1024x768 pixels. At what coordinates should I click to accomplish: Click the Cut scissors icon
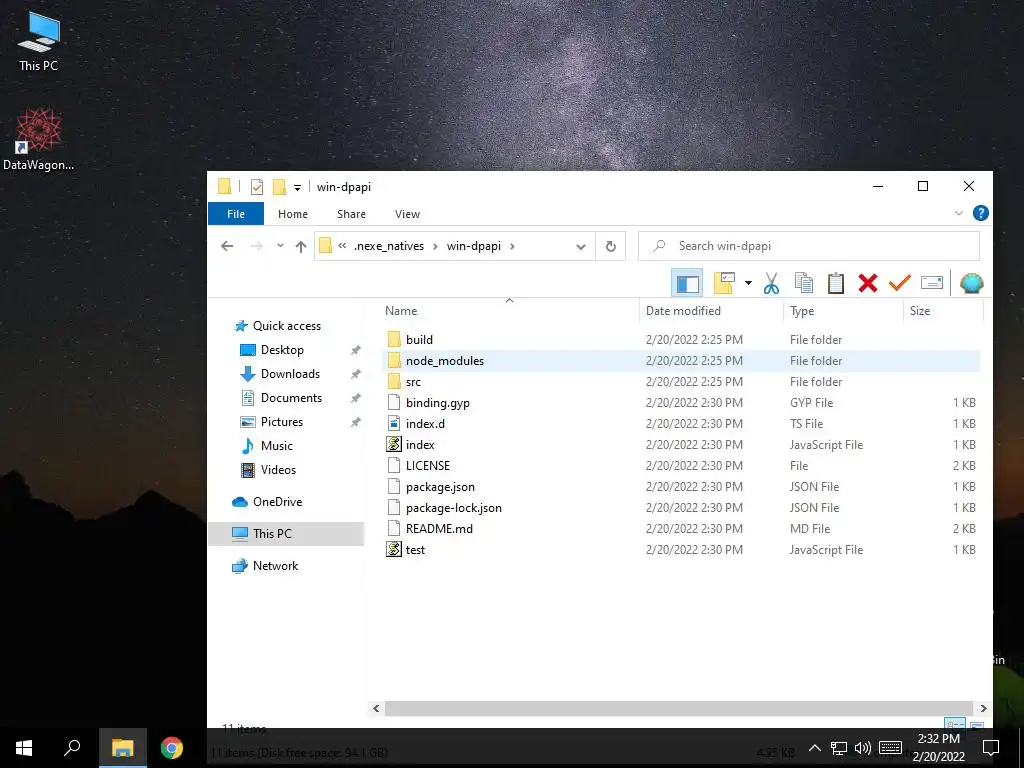click(771, 283)
